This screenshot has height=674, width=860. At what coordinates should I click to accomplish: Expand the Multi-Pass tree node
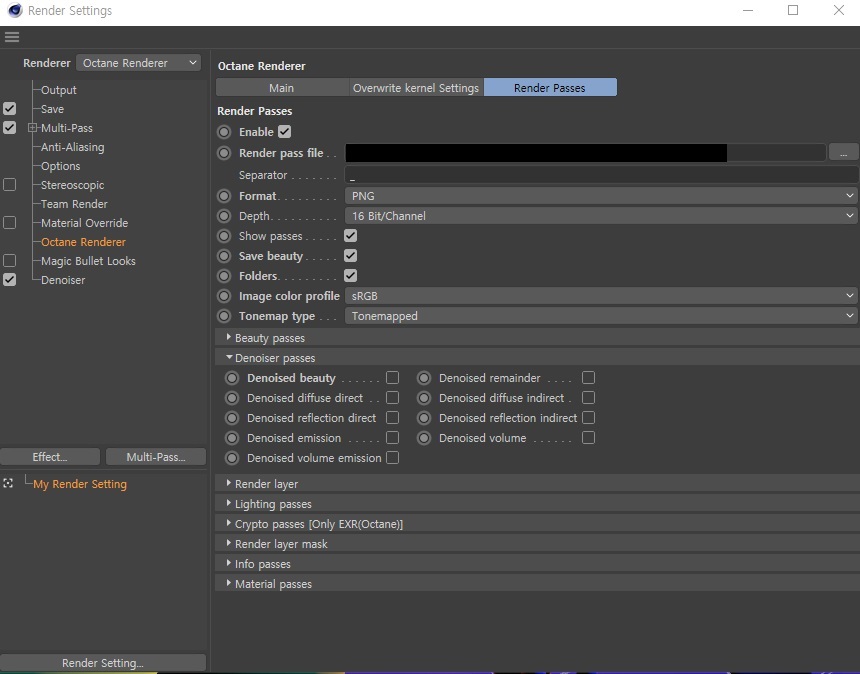(x=32, y=128)
